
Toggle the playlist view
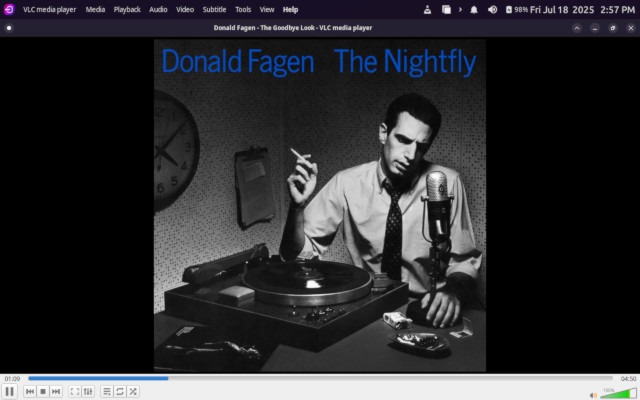pyautogui.click(x=107, y=391)
